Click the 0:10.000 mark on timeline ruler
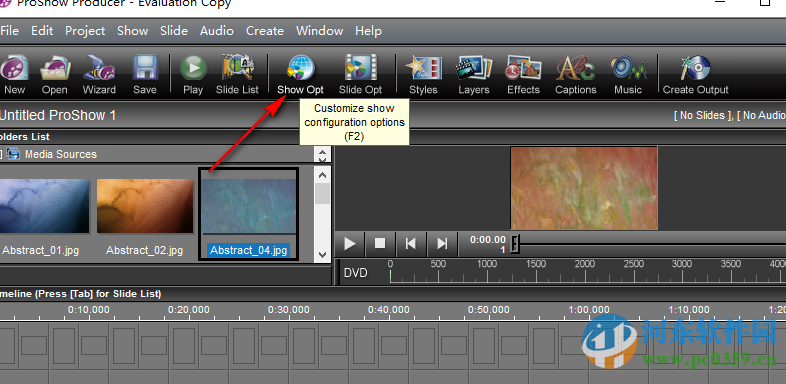The height and width of the screenshot is (384, 786). (x=89, y=310)
